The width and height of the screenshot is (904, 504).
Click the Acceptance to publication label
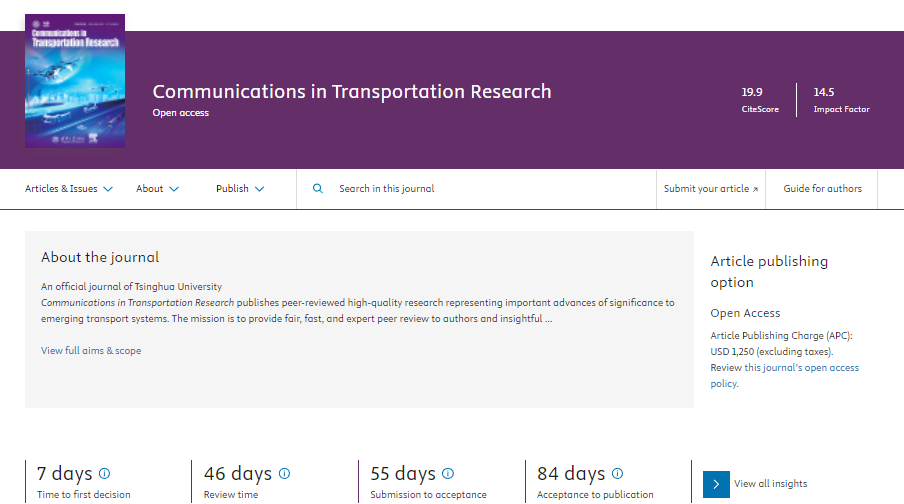595,495
